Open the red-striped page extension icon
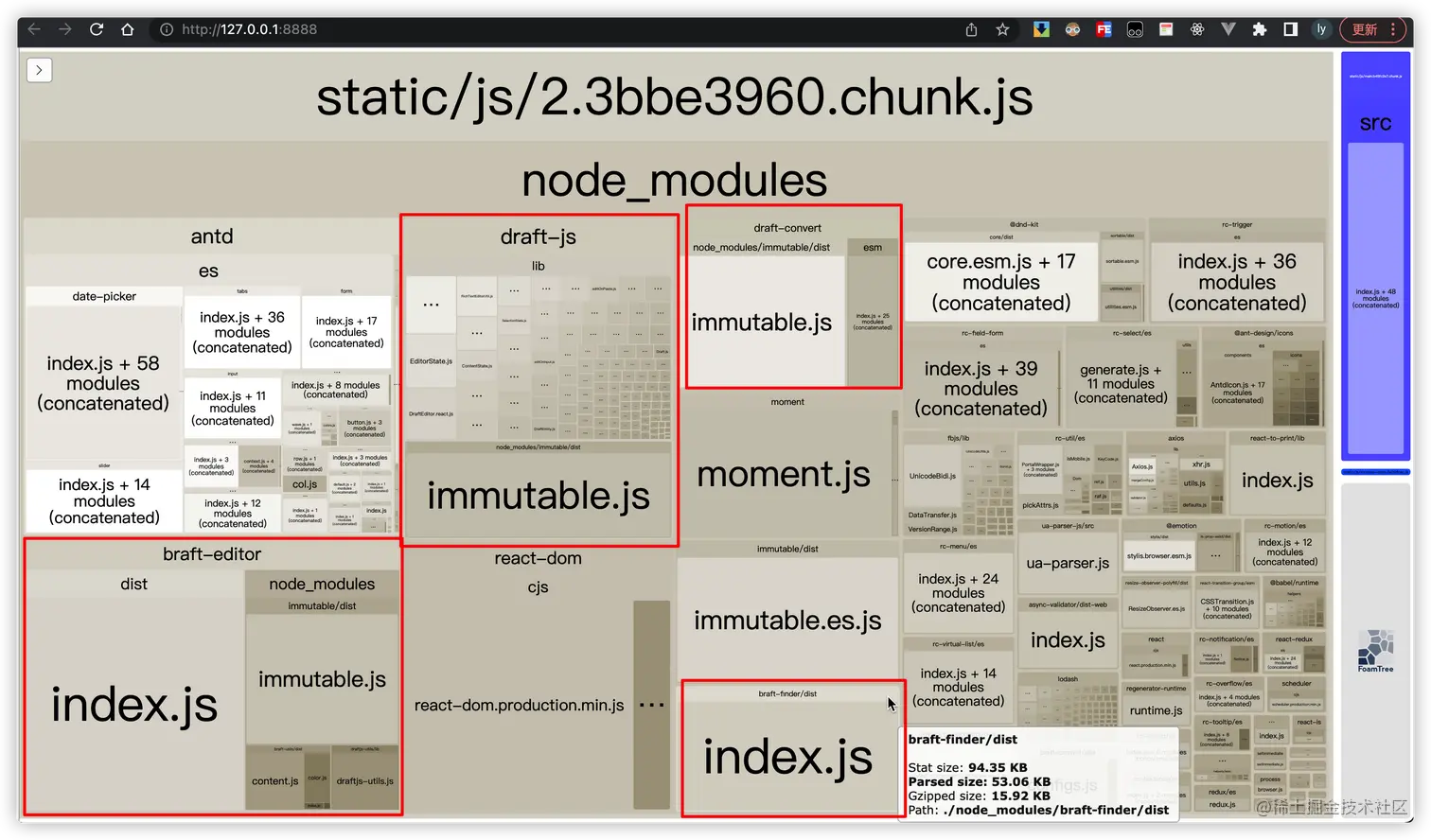Image resolution: width=1431 pixels, height=840 pixels. [1166, 29]
